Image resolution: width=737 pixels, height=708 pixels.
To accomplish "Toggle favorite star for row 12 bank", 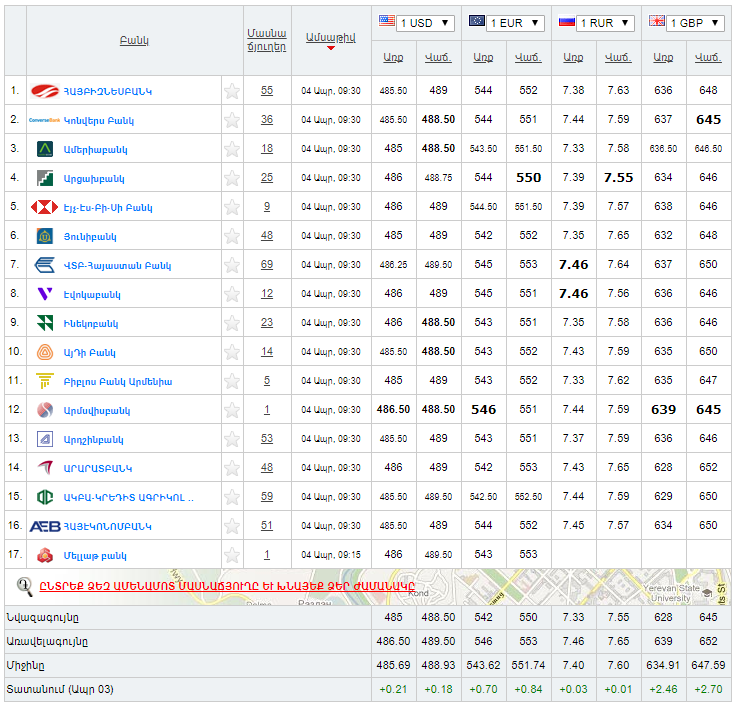I will [232, 410].
